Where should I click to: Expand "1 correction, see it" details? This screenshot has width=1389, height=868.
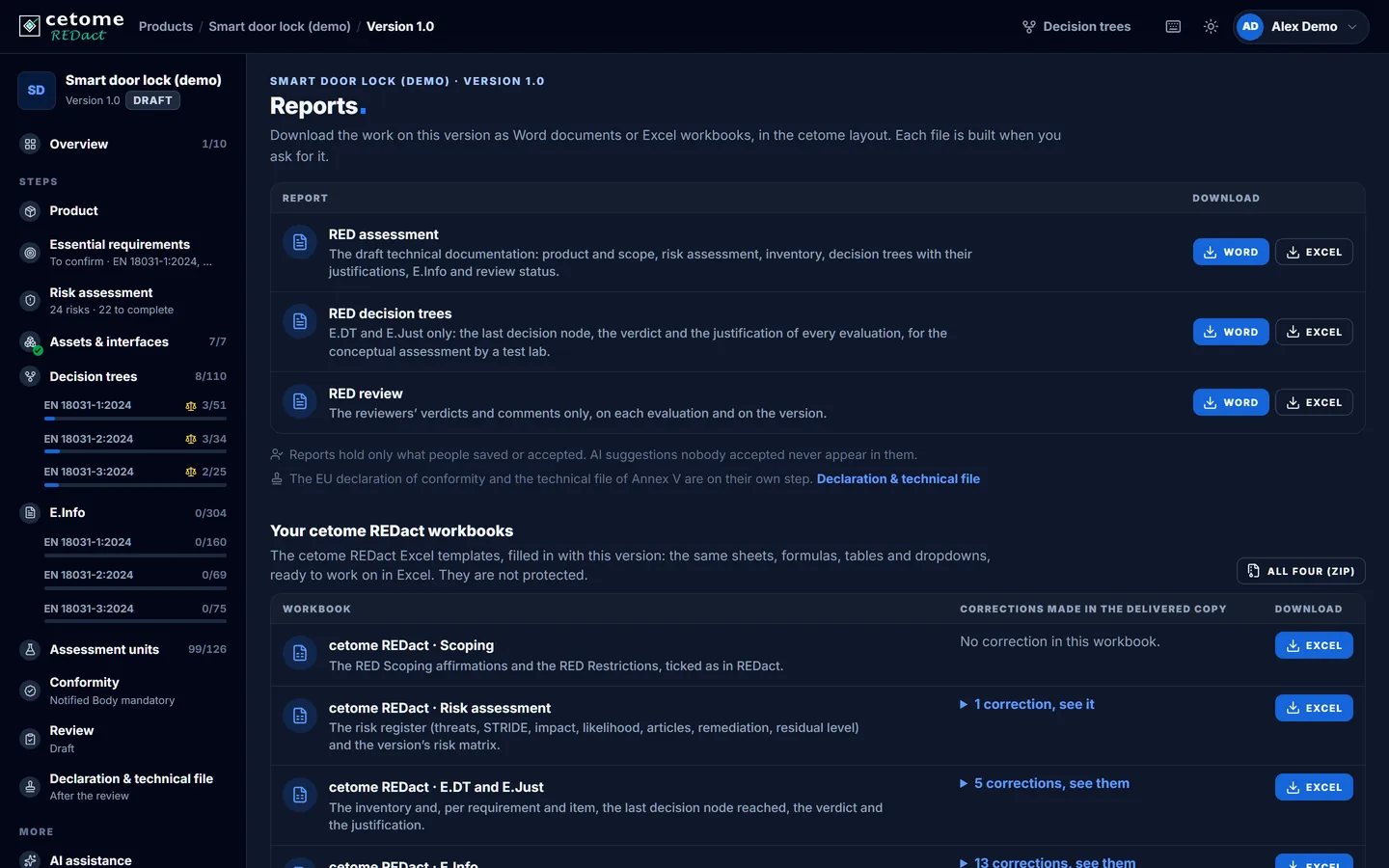click(1027, 705)
